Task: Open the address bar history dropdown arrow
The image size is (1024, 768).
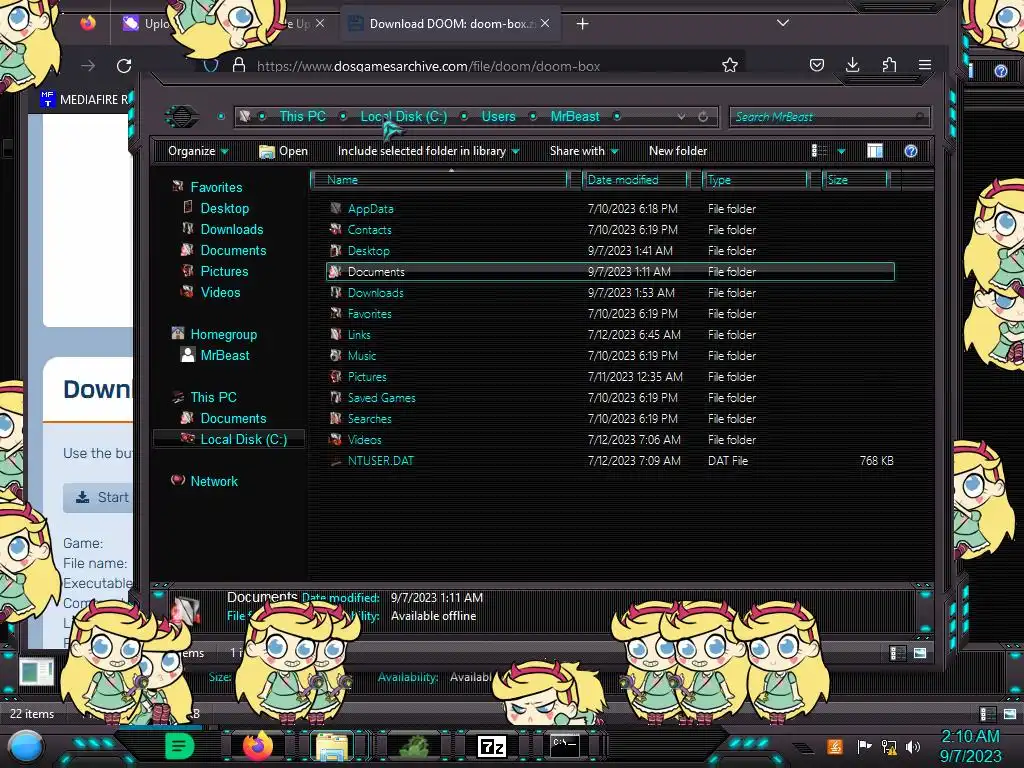Action: [x=681, y=116]
